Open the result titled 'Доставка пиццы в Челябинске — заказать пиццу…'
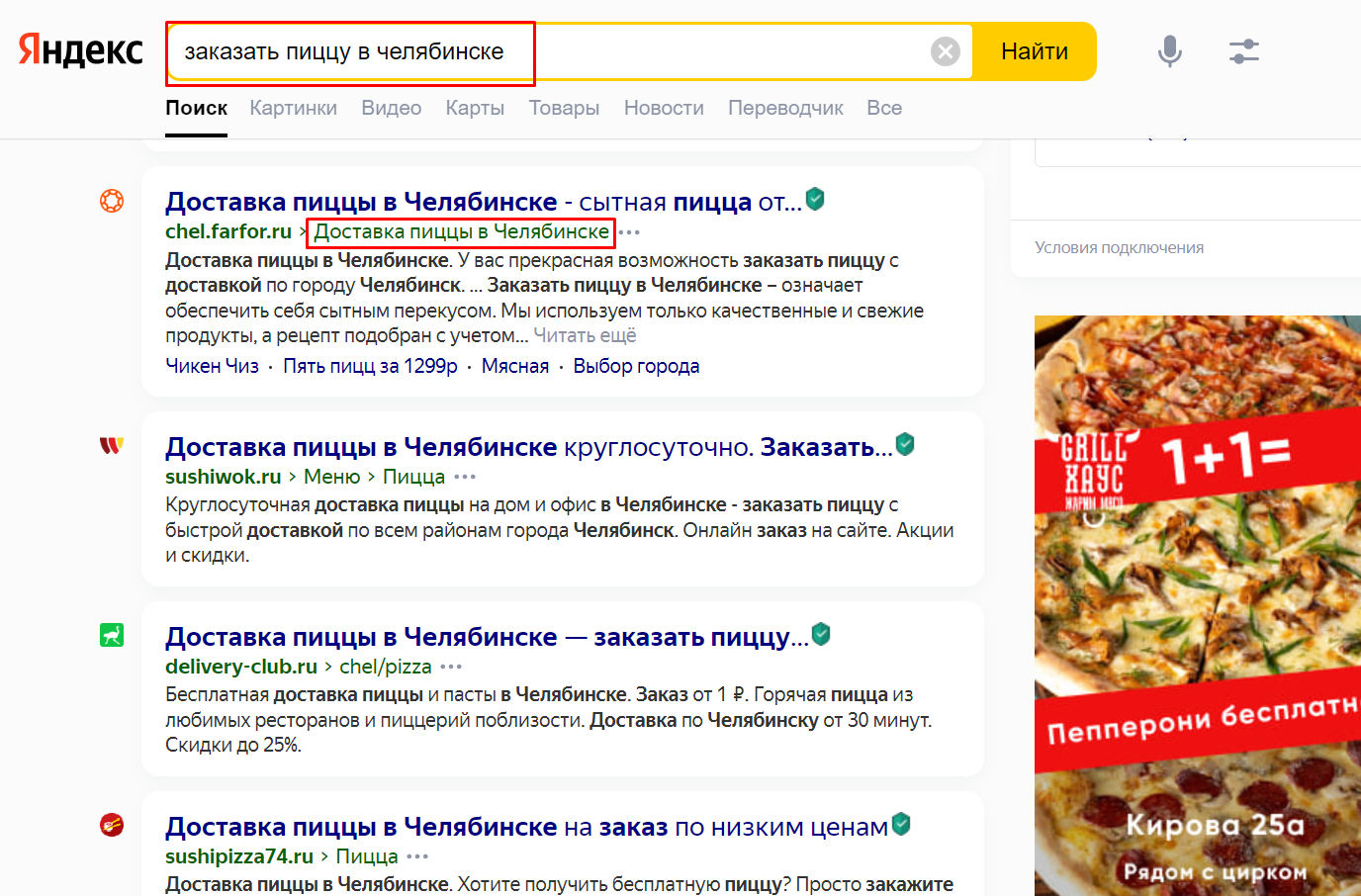Viewport: 1361px width, 896px height. click(487, 637)
